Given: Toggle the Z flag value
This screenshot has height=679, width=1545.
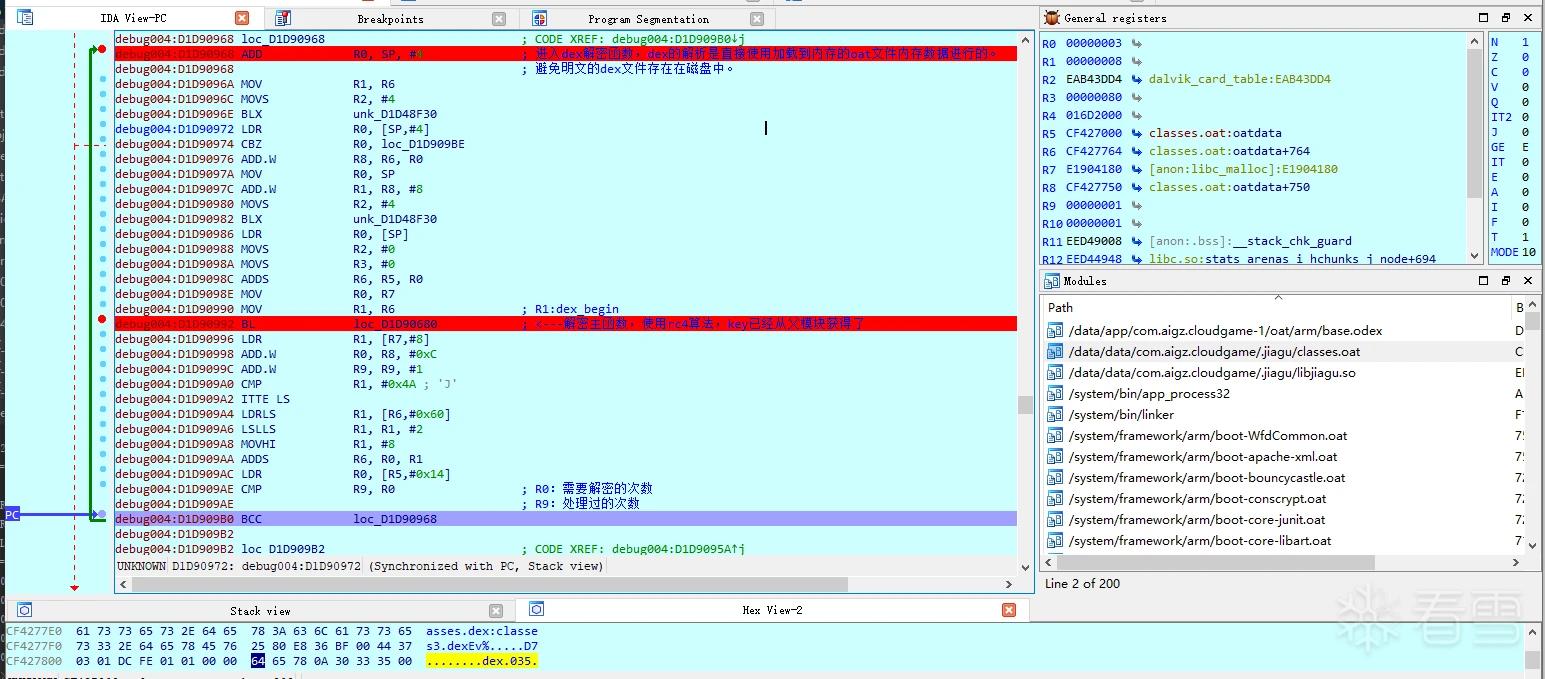Looking at the screenshot, I should click(1525, 57).
